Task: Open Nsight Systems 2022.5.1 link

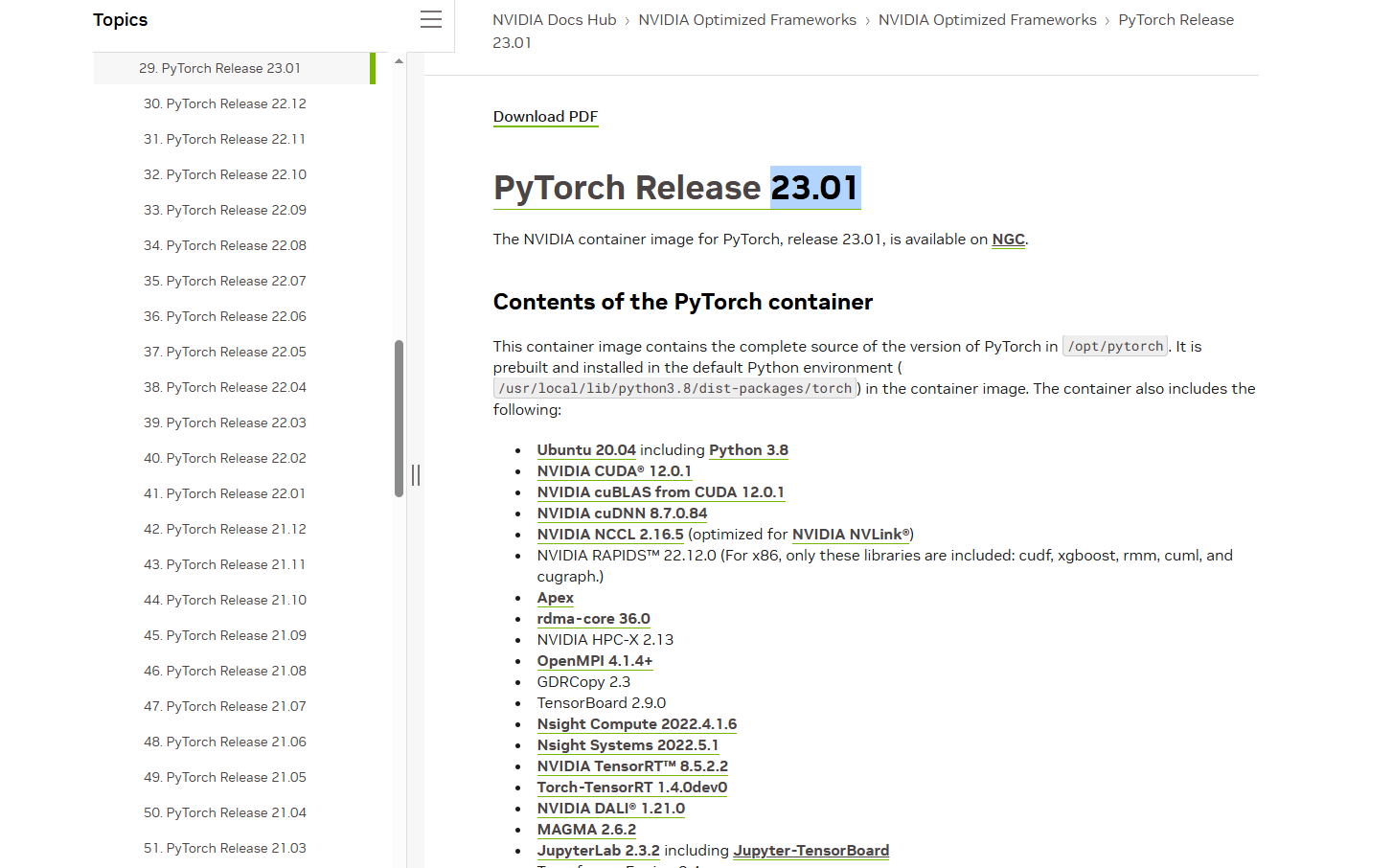Action: 628,745
